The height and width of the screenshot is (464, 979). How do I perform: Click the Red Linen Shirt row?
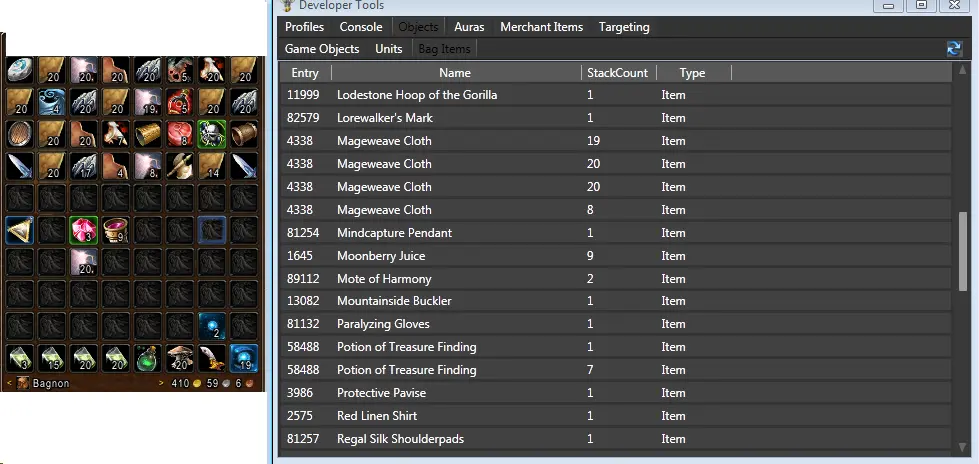(x=615, y=416)
